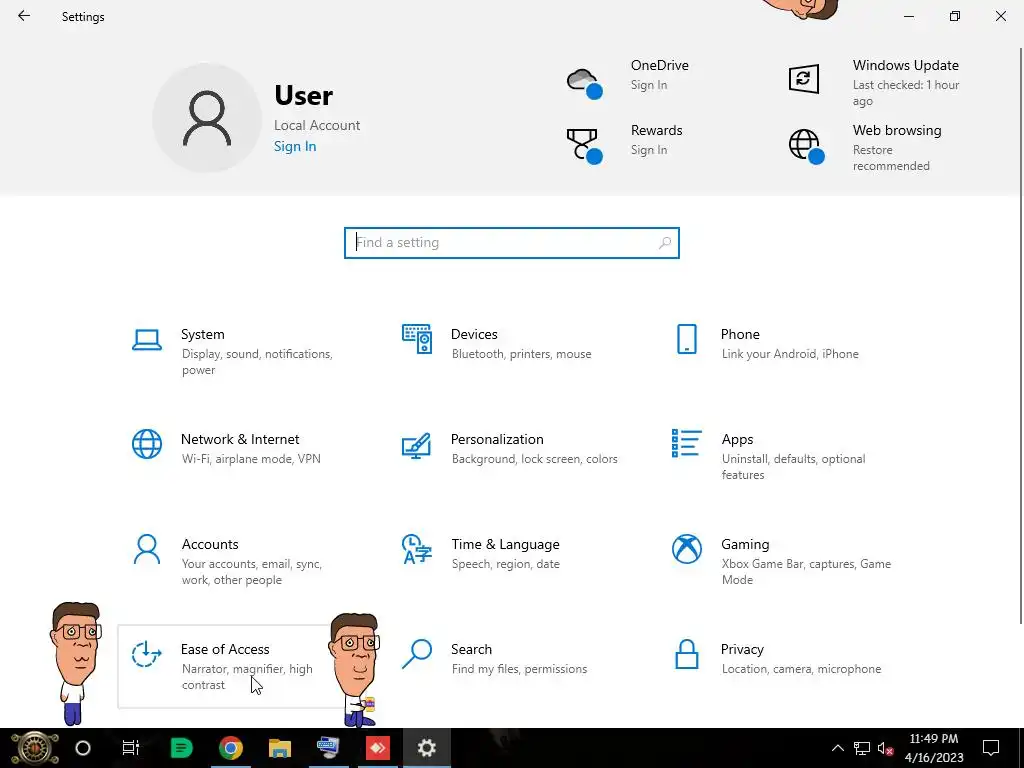Image resolution: width=1024 pixels, height=768 pixels.
Task: Open the System settings laptop icon
Action: pyautogui.click(x=147, y=340)
